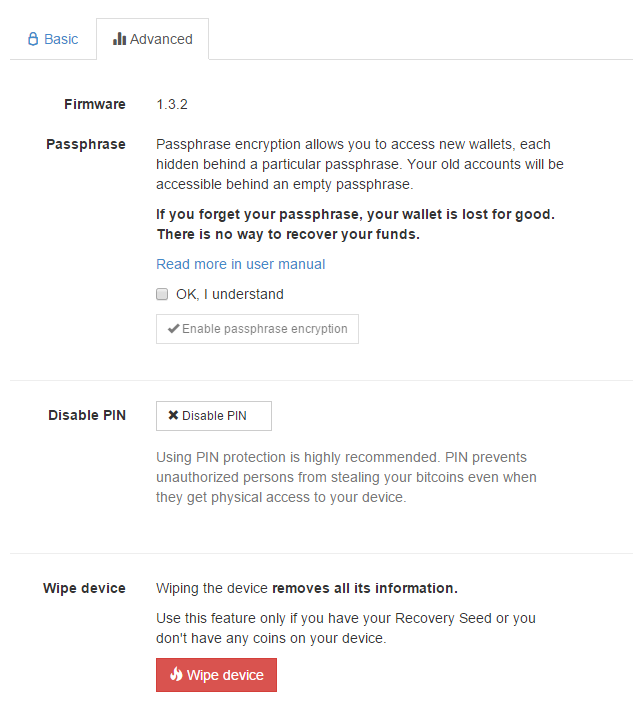The width and height of the screenshot is (633, 722).
Task: Select the Advanced tab
Action: (x=152, y=39)
